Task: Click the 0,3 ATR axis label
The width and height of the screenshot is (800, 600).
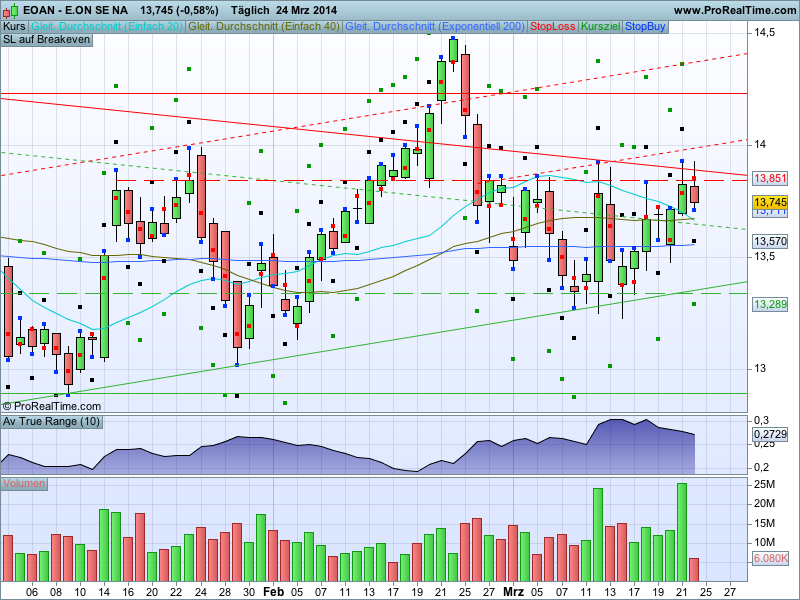Action: [761, 420]
